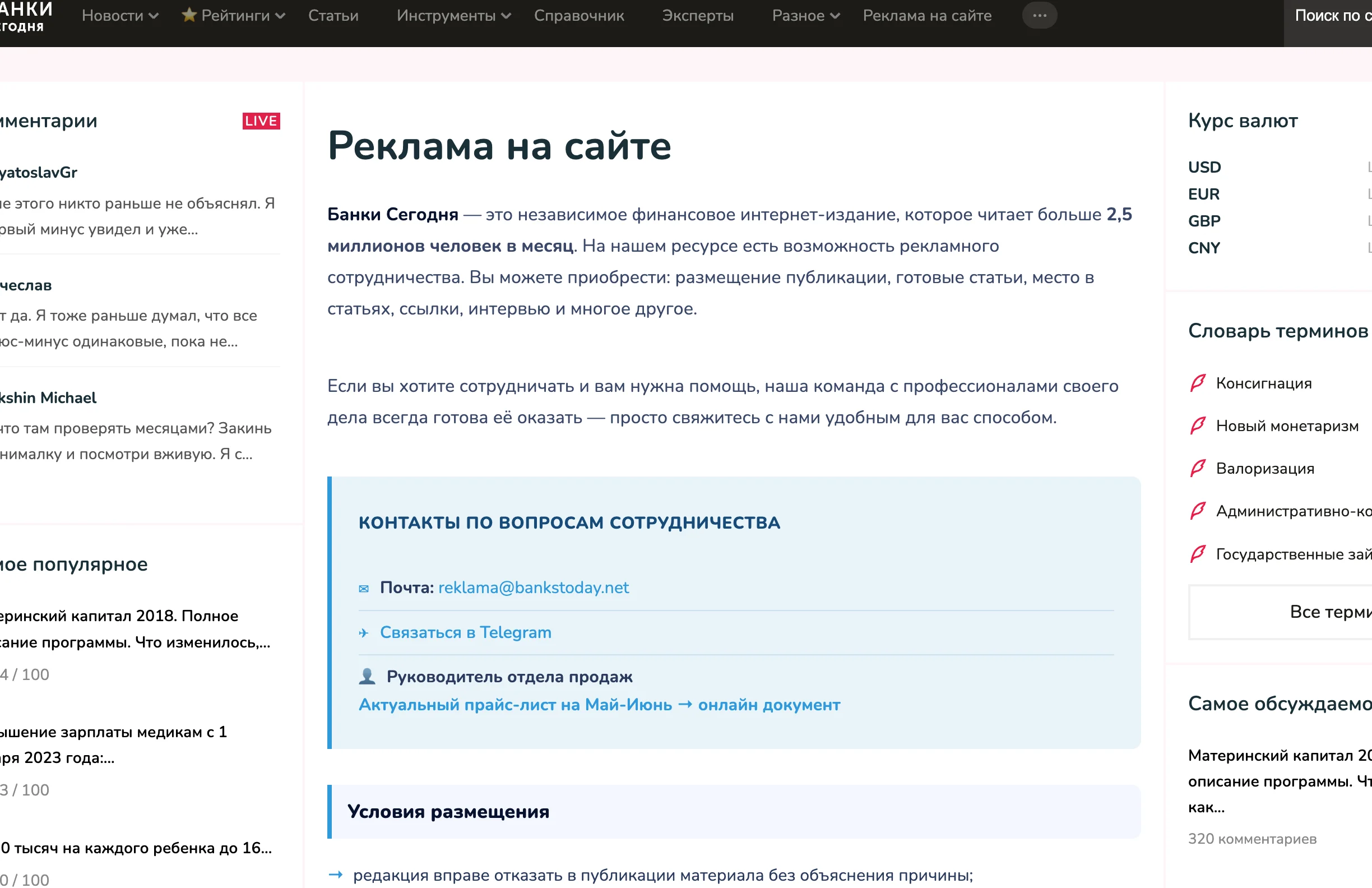Click the envelope icon next to Почта
Viewport: 1372px width, 888px height.
pos(364,589)
